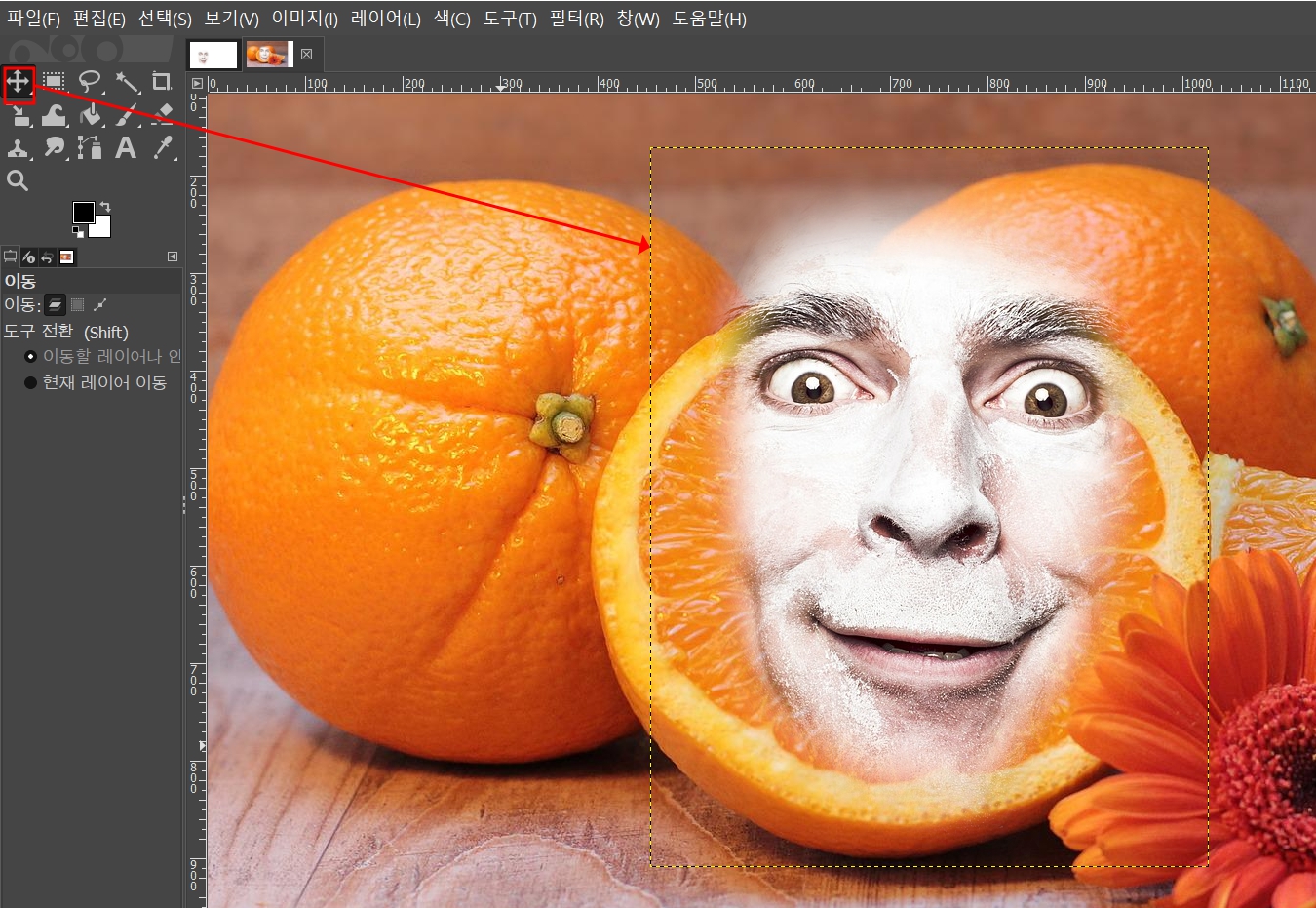Select the Text tool
1316x908 pixels.
[x=126, y=148]
